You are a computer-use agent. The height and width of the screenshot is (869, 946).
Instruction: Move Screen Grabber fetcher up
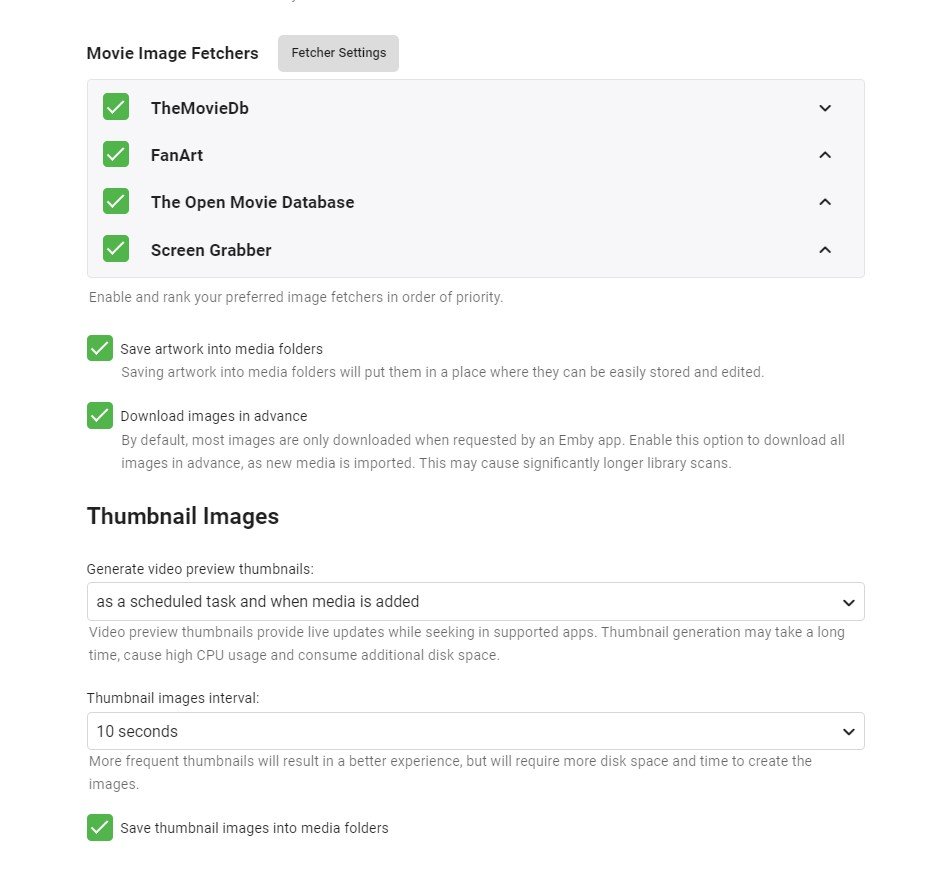825,250
